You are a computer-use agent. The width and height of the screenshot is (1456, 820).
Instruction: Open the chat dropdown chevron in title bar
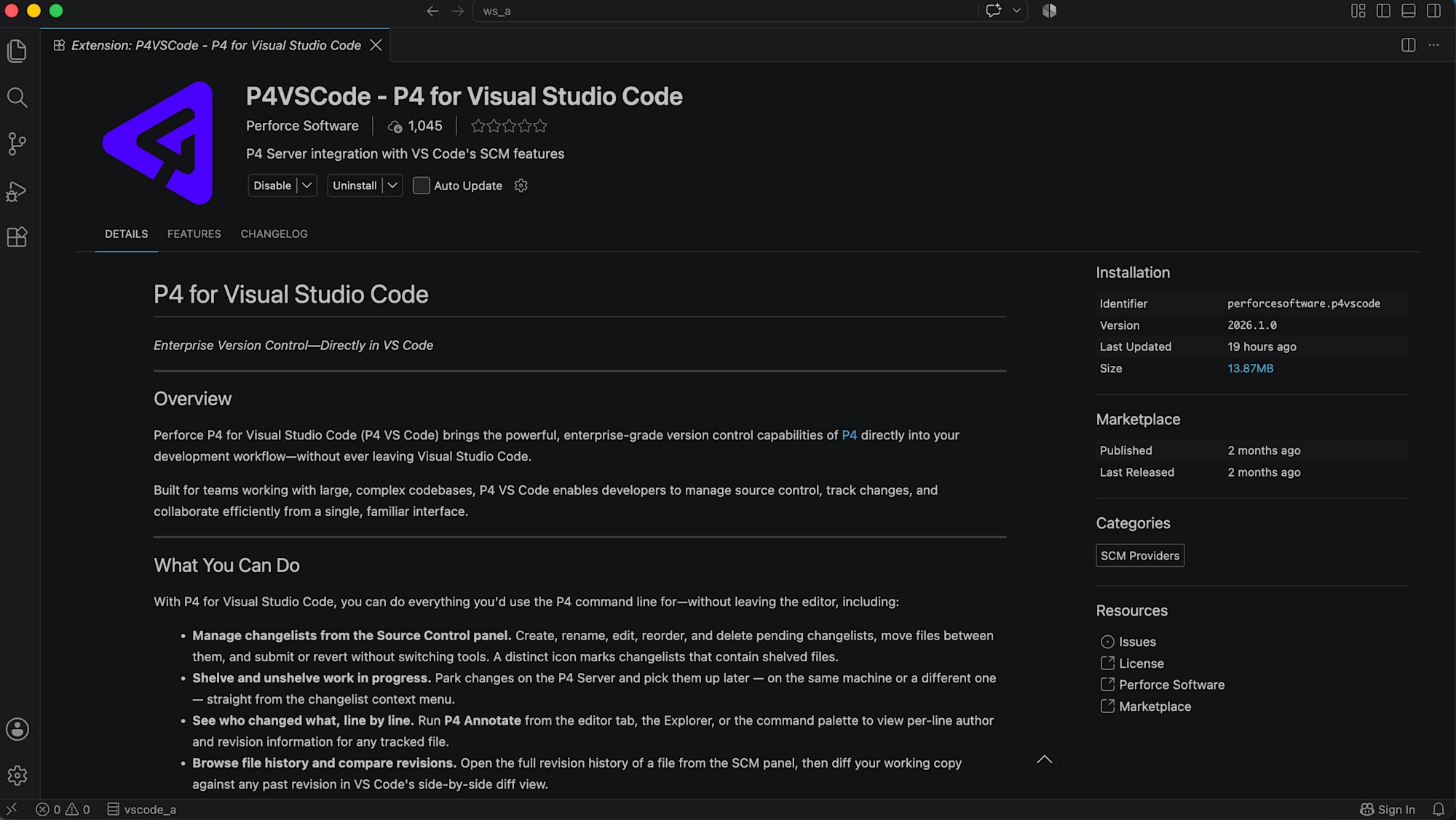coord(1016,11)
